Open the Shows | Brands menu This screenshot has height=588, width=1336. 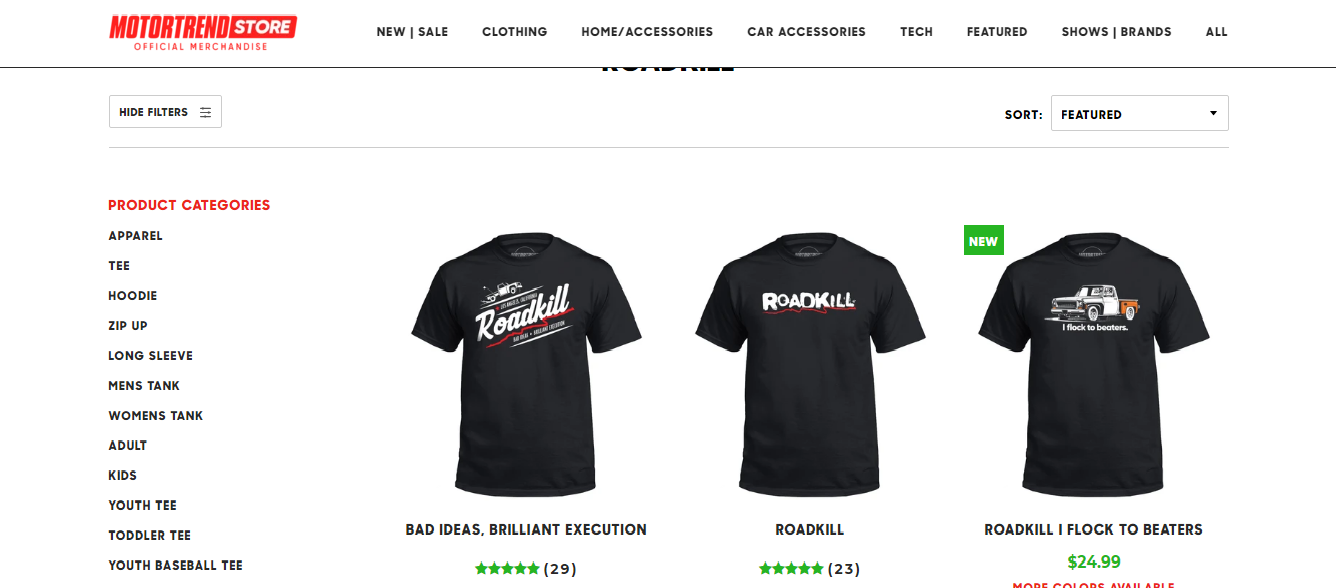[1116, 32]
